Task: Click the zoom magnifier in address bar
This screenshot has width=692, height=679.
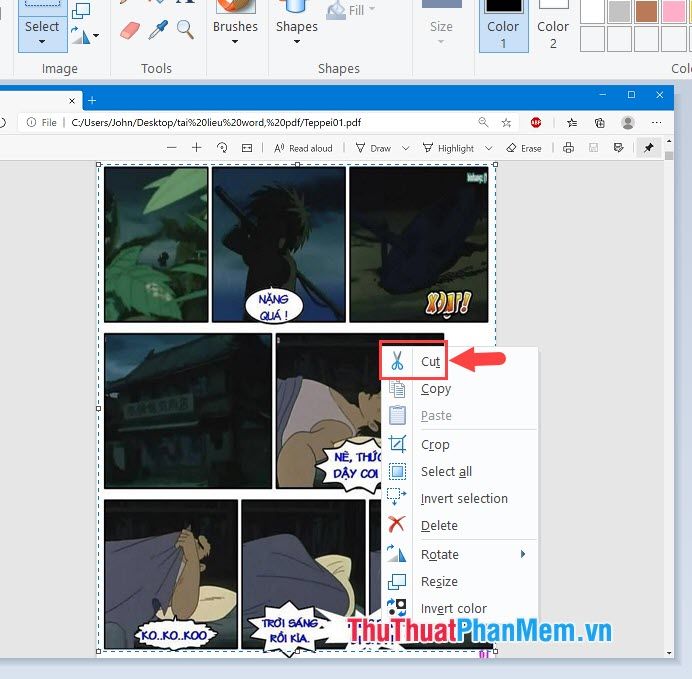Action: [483, 122]
